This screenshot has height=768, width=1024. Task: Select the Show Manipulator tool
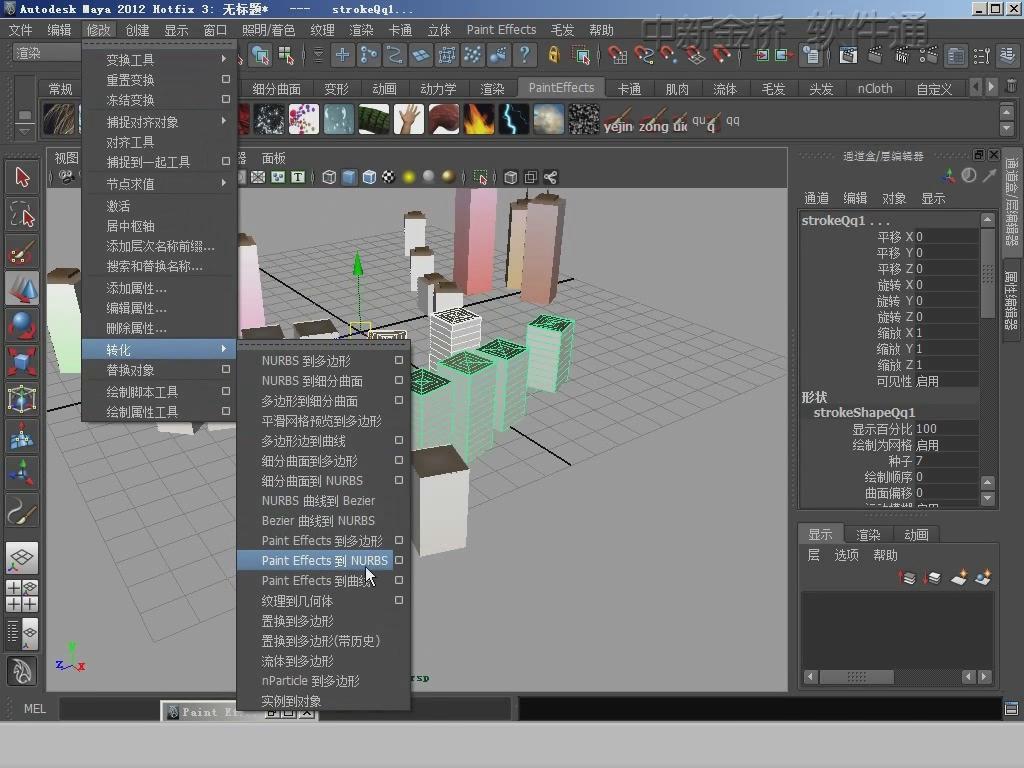tap(22, 472)
